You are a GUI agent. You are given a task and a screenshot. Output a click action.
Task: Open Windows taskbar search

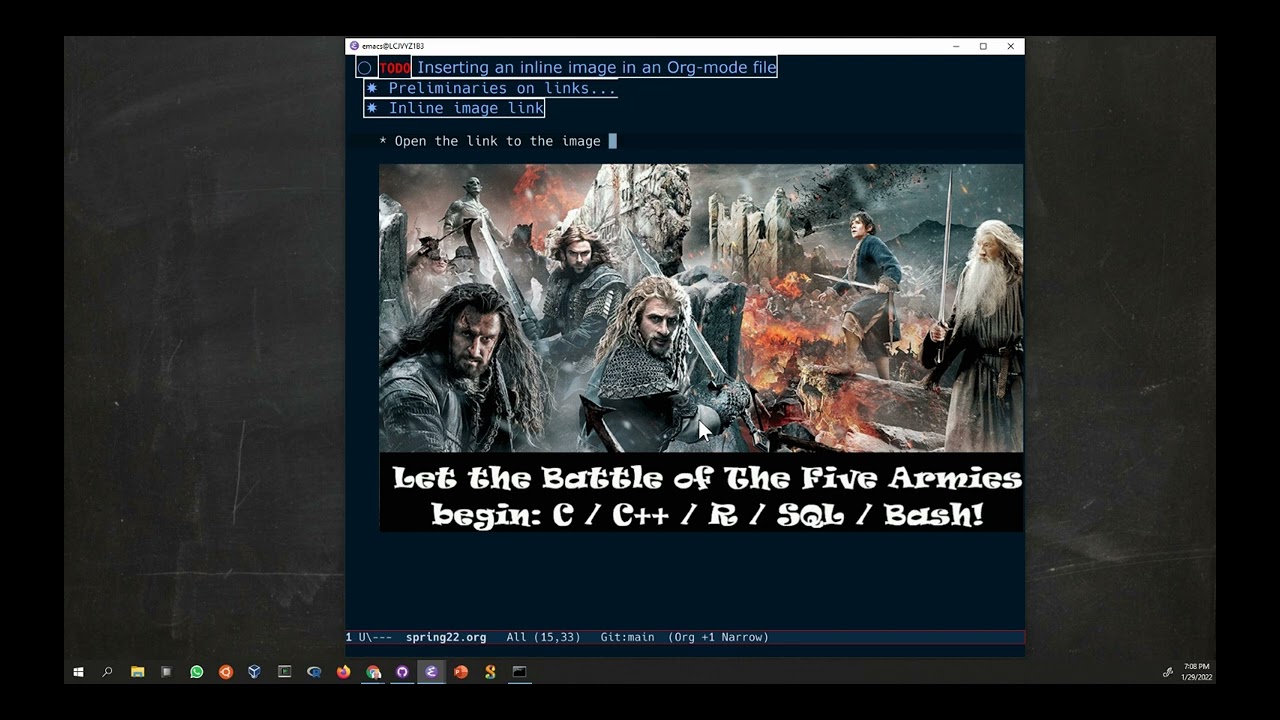107,672
